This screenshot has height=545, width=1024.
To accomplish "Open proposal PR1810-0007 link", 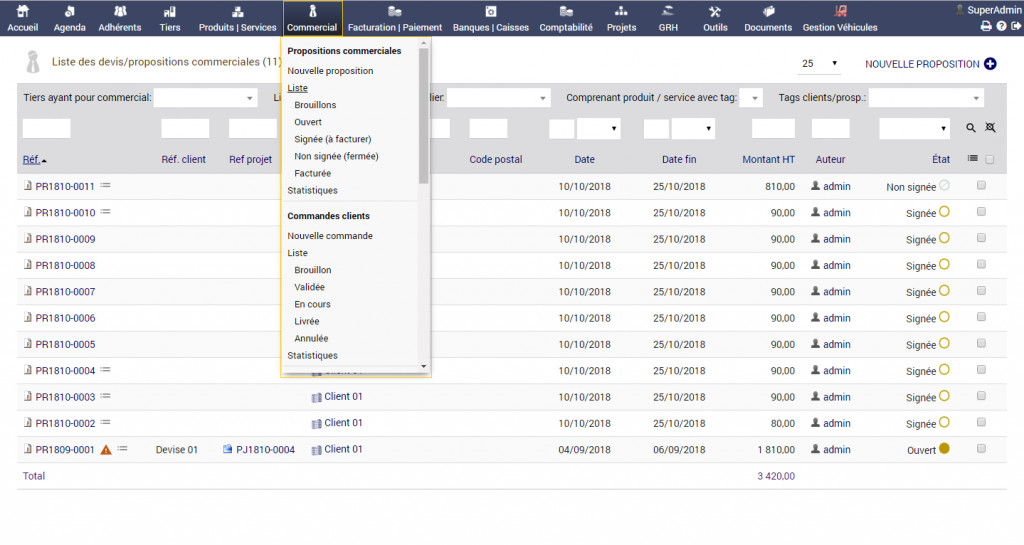I will click(65, 292).
